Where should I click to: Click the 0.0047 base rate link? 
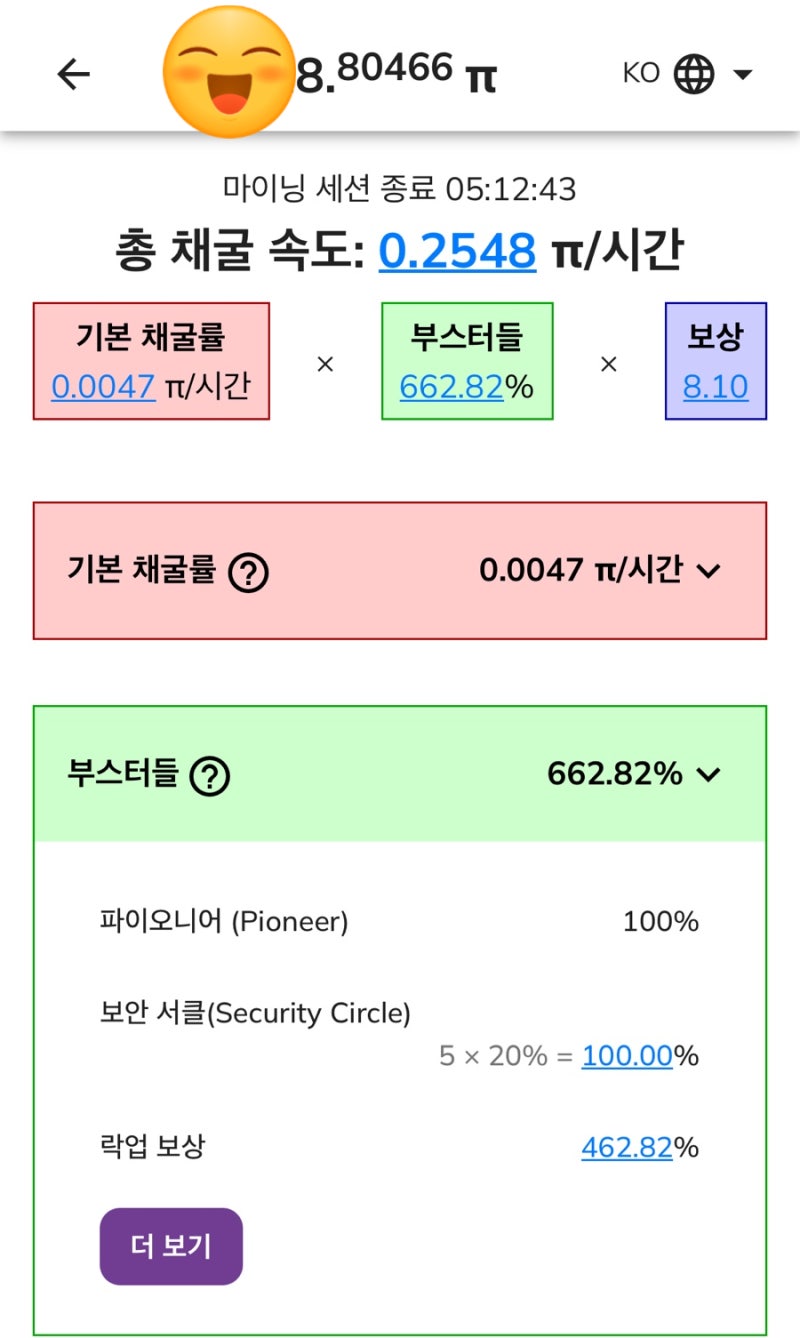pos(103,388)
